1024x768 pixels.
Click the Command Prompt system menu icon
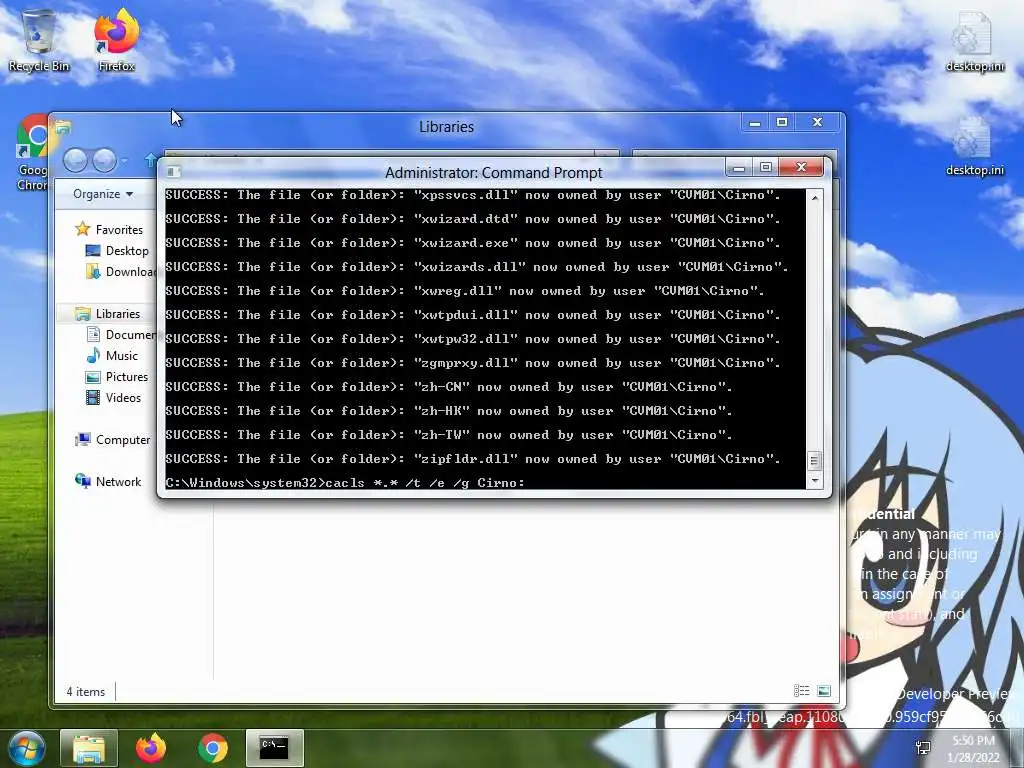click(x=173, y=172)
